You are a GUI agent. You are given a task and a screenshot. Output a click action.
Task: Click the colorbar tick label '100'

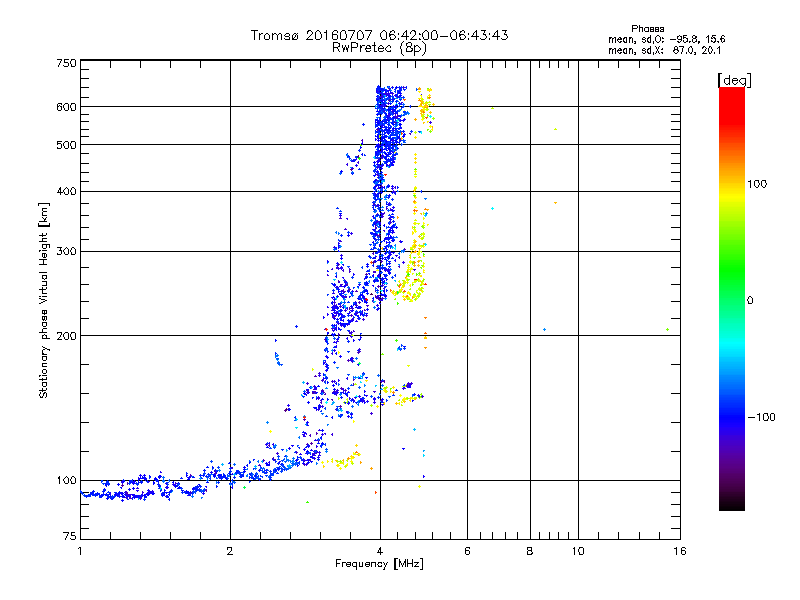click(x=757, y=184)
